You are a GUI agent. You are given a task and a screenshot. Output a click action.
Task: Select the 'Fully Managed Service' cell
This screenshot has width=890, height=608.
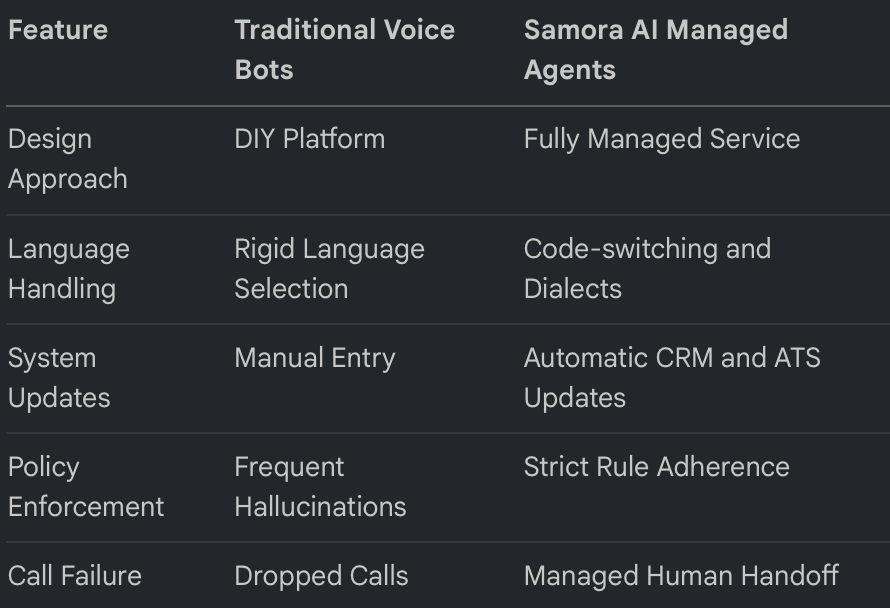click(661, 139)
